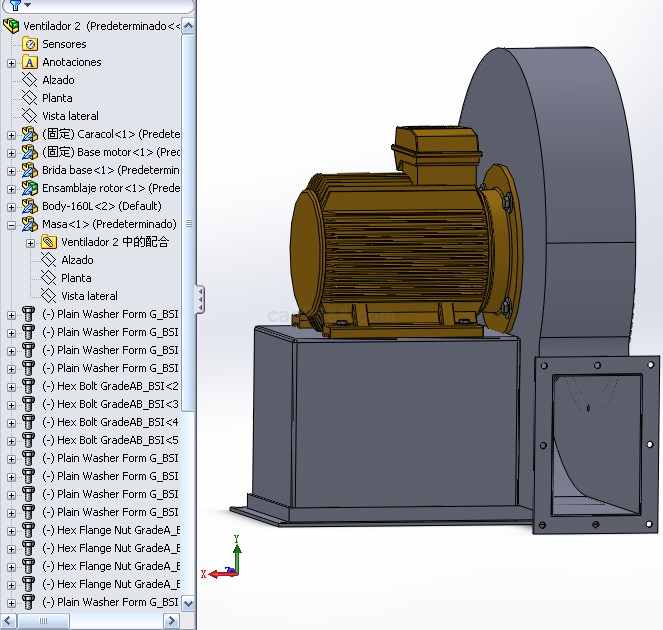Click the filter funnel icon above the tree
The image size is (663, 630).
[x=14, y=5]
